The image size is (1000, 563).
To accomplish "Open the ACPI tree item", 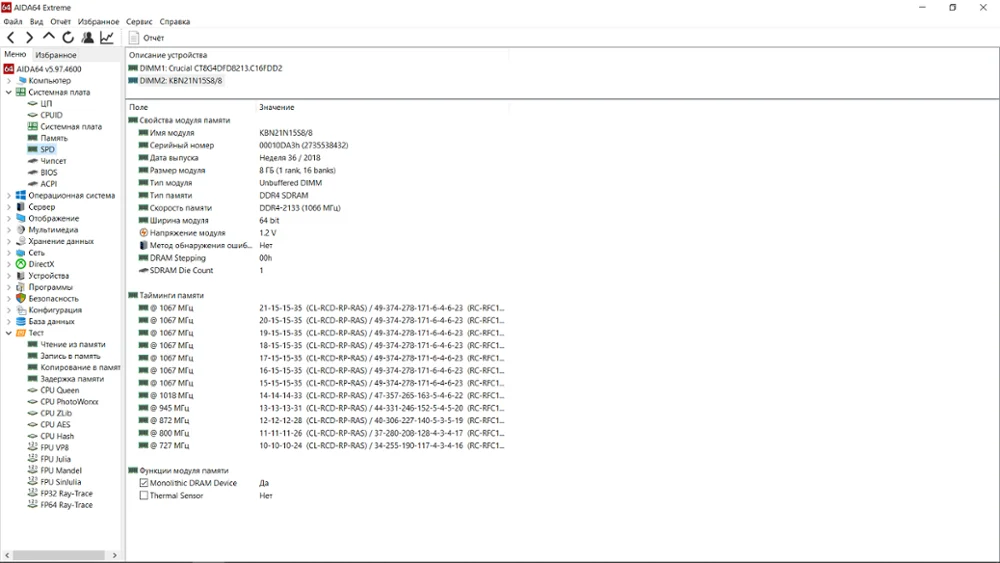I will coord(48,184).
